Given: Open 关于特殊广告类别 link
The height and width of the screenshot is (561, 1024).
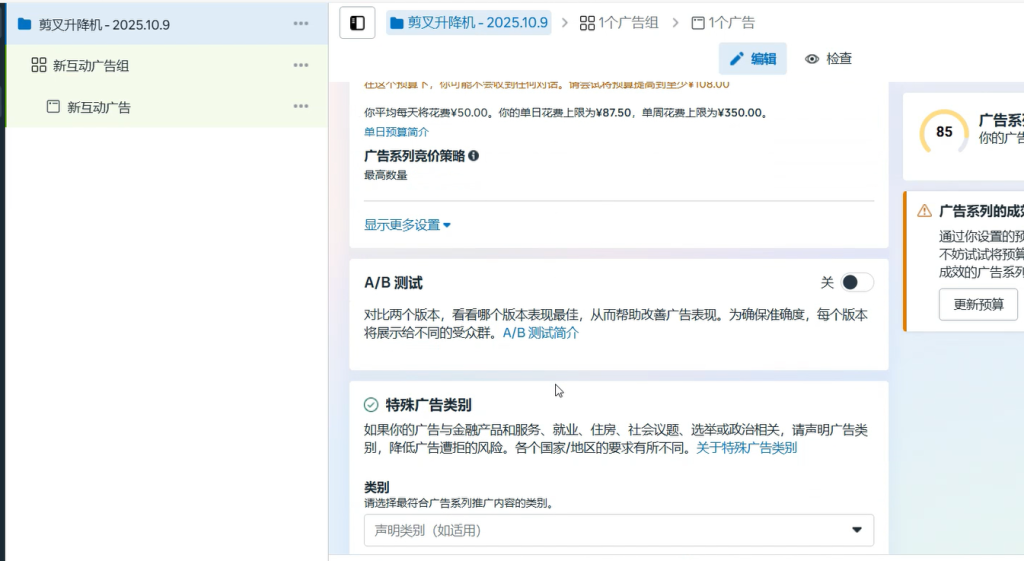Looking at the screenshot, I should (x=746, y=448).
